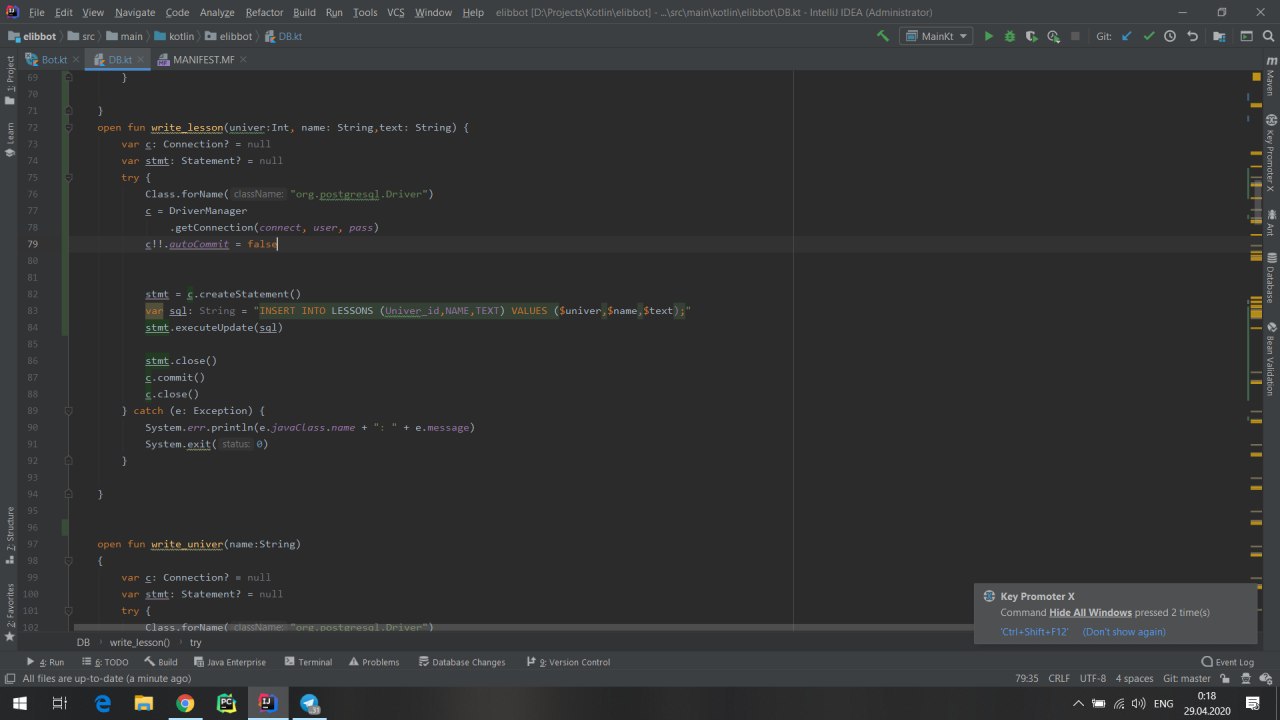This screenshot has height=720, width=1280.
Task: Click the Build Project hammer icon
Action: tap(883, 36)
